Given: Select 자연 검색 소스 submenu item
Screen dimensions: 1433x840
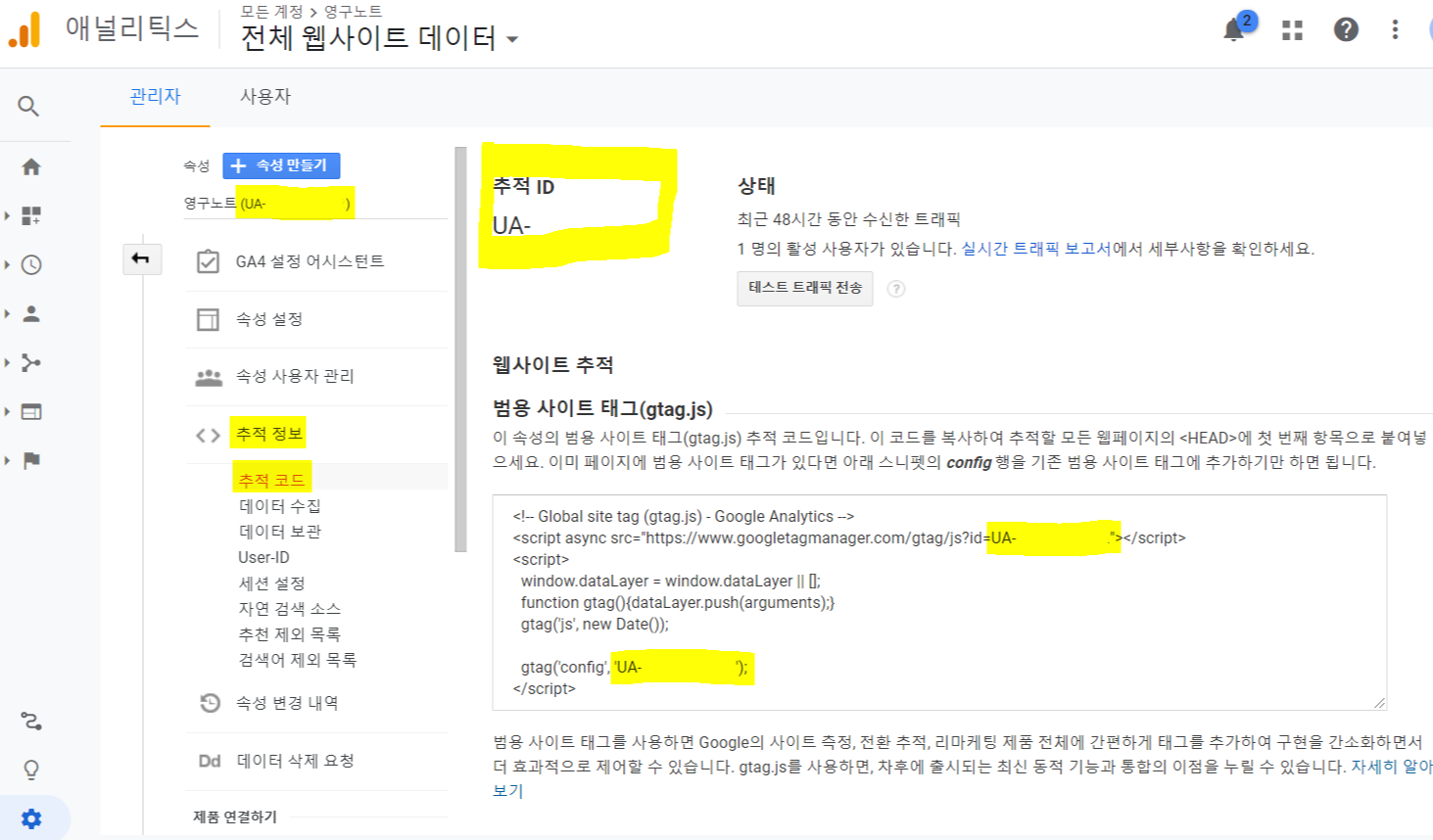Looking at the screenshot, I should (290, 609).
